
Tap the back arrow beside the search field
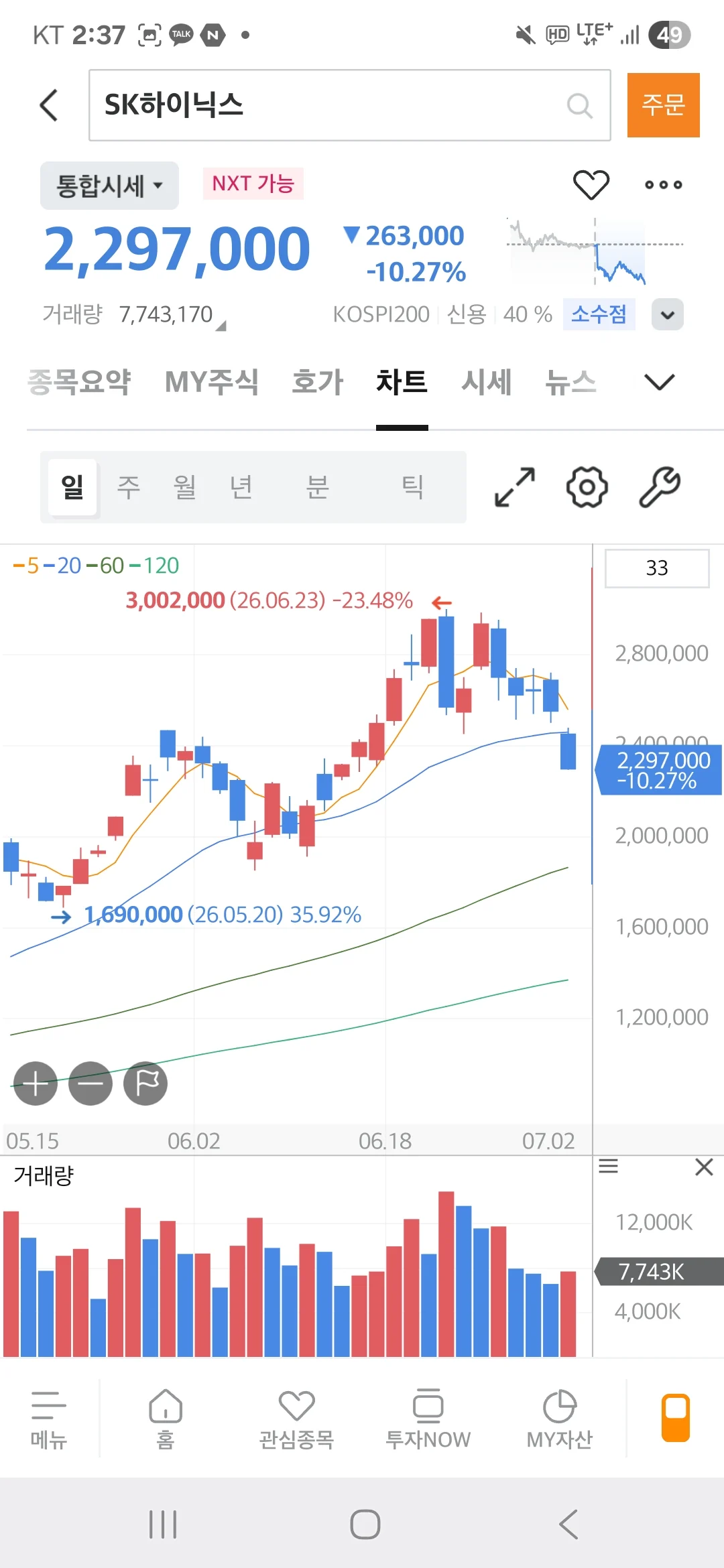click(x=49, y=105)
